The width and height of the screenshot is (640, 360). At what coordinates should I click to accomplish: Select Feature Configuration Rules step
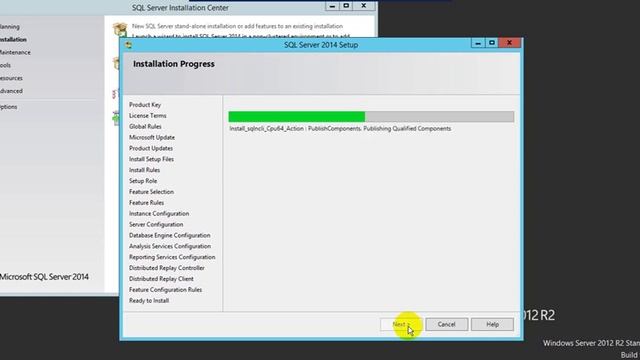[165, 290]
